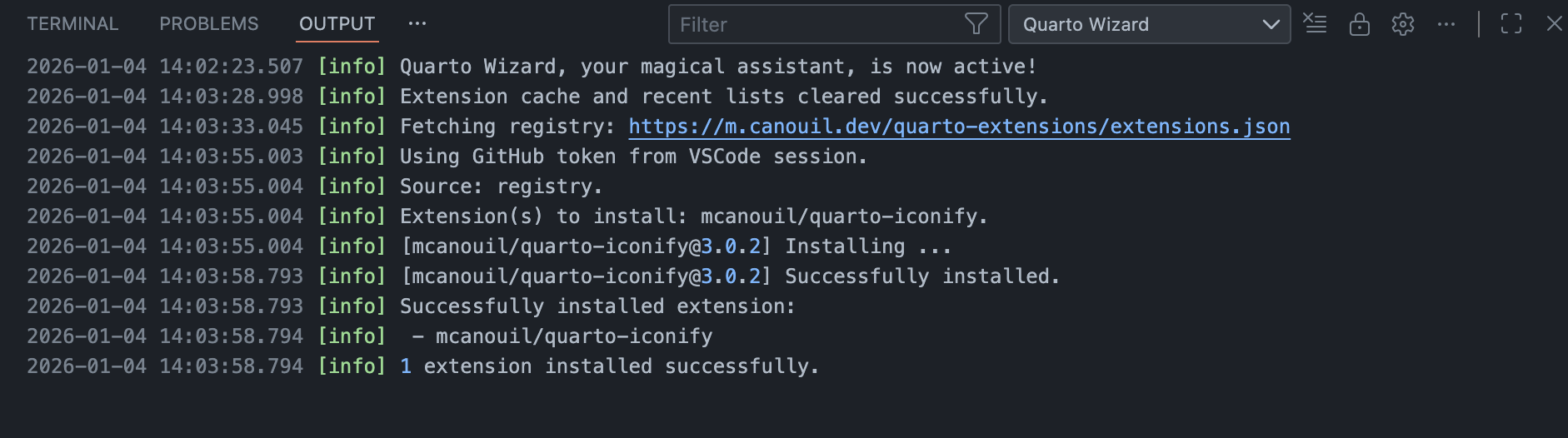
Task: Show additional panel views ellipsis after OUTPUT
Action: pyautogui.click(x=417, y=24)
